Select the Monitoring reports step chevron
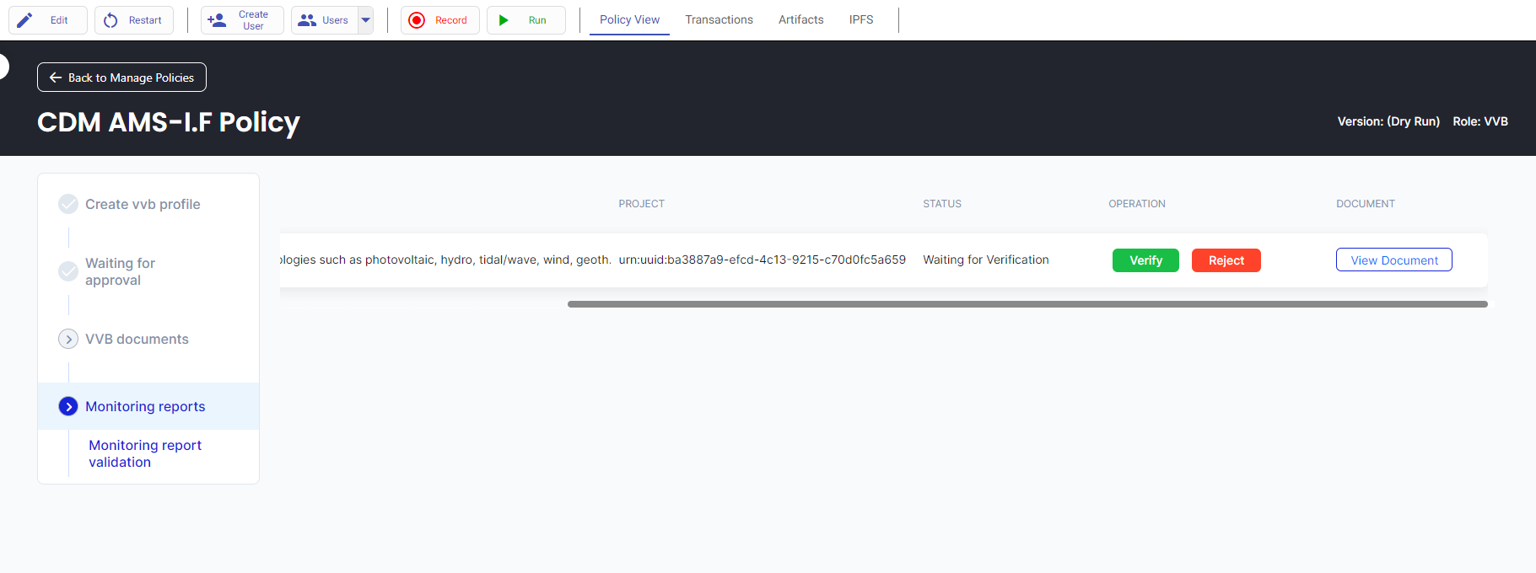 pyautogui.click(x=68, y=406)
